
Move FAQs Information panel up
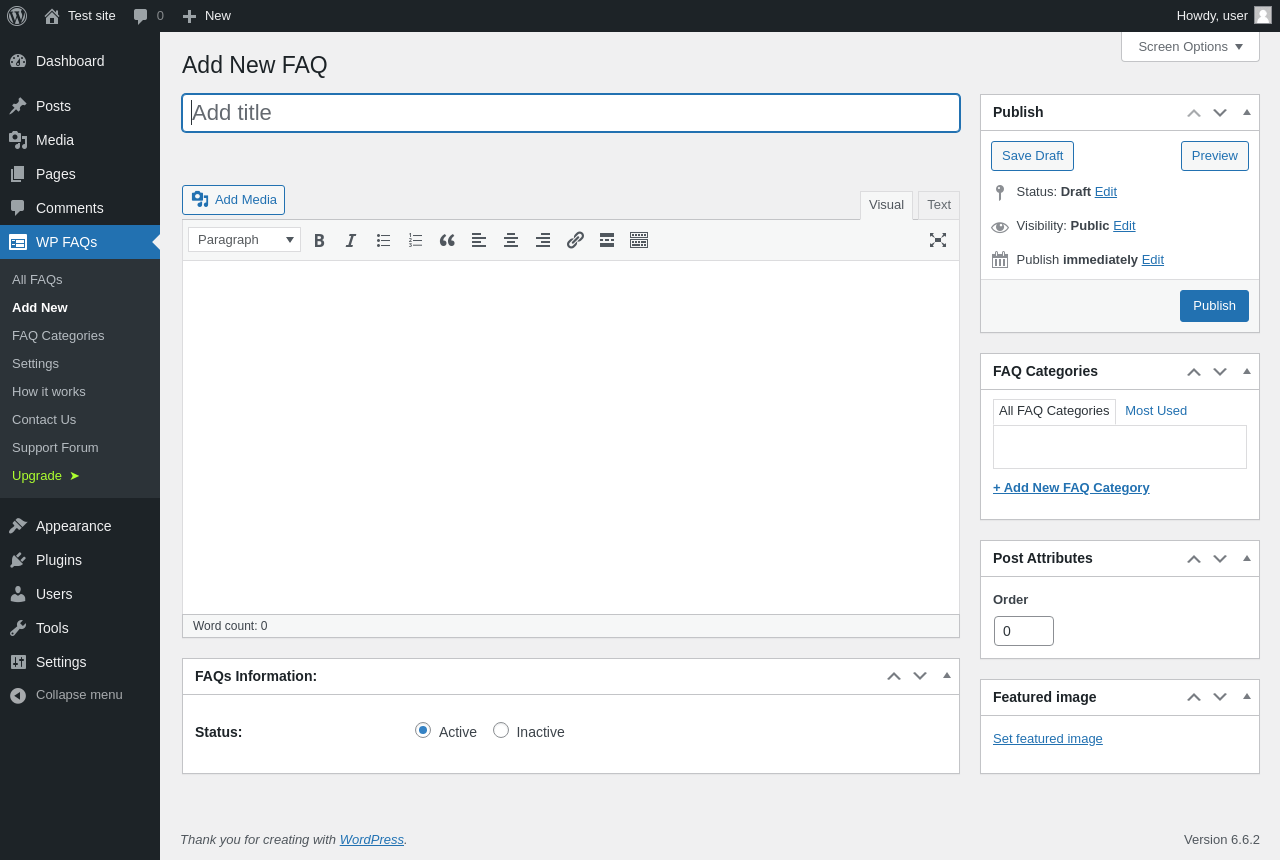pyautogui.click(x=894, y=677)
